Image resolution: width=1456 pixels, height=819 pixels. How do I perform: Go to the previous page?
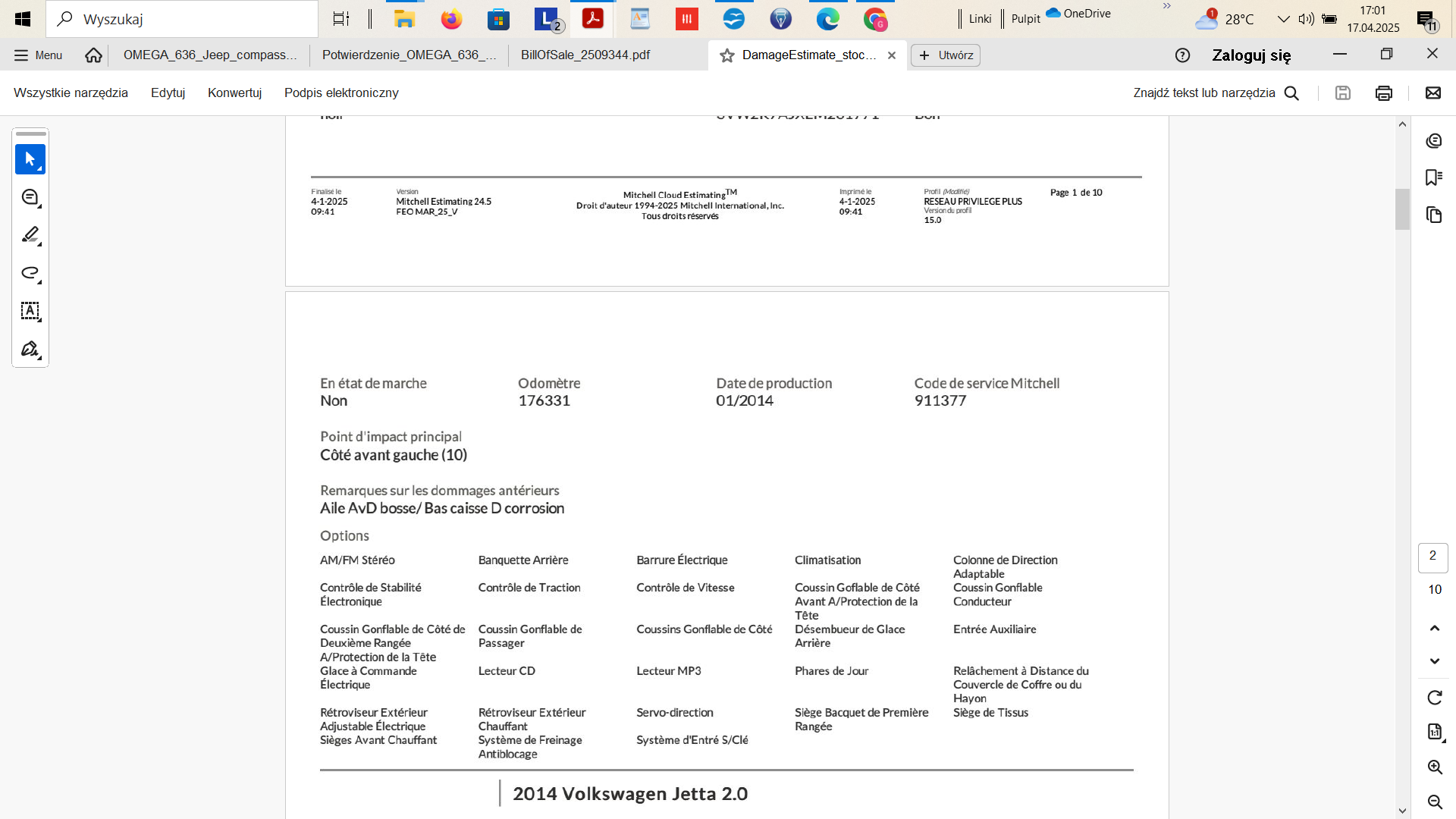click(x=1434, y=628)
